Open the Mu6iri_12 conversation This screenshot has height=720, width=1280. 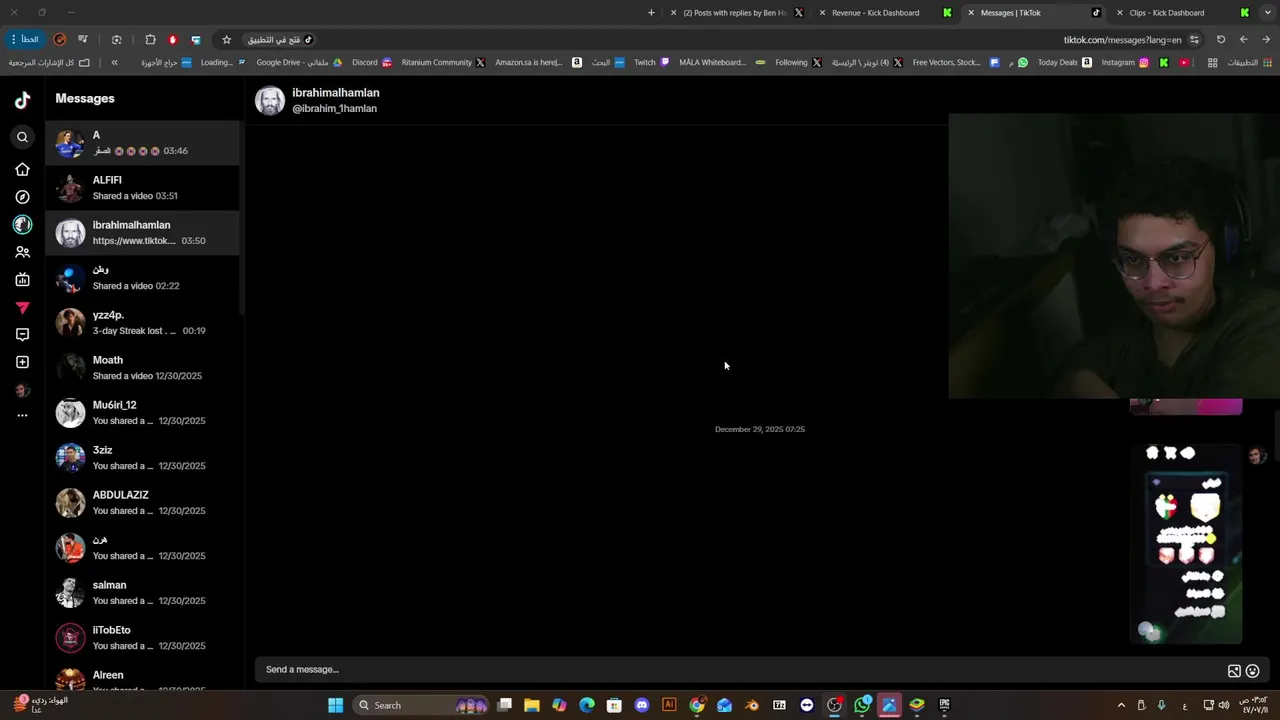click(142, 413)
